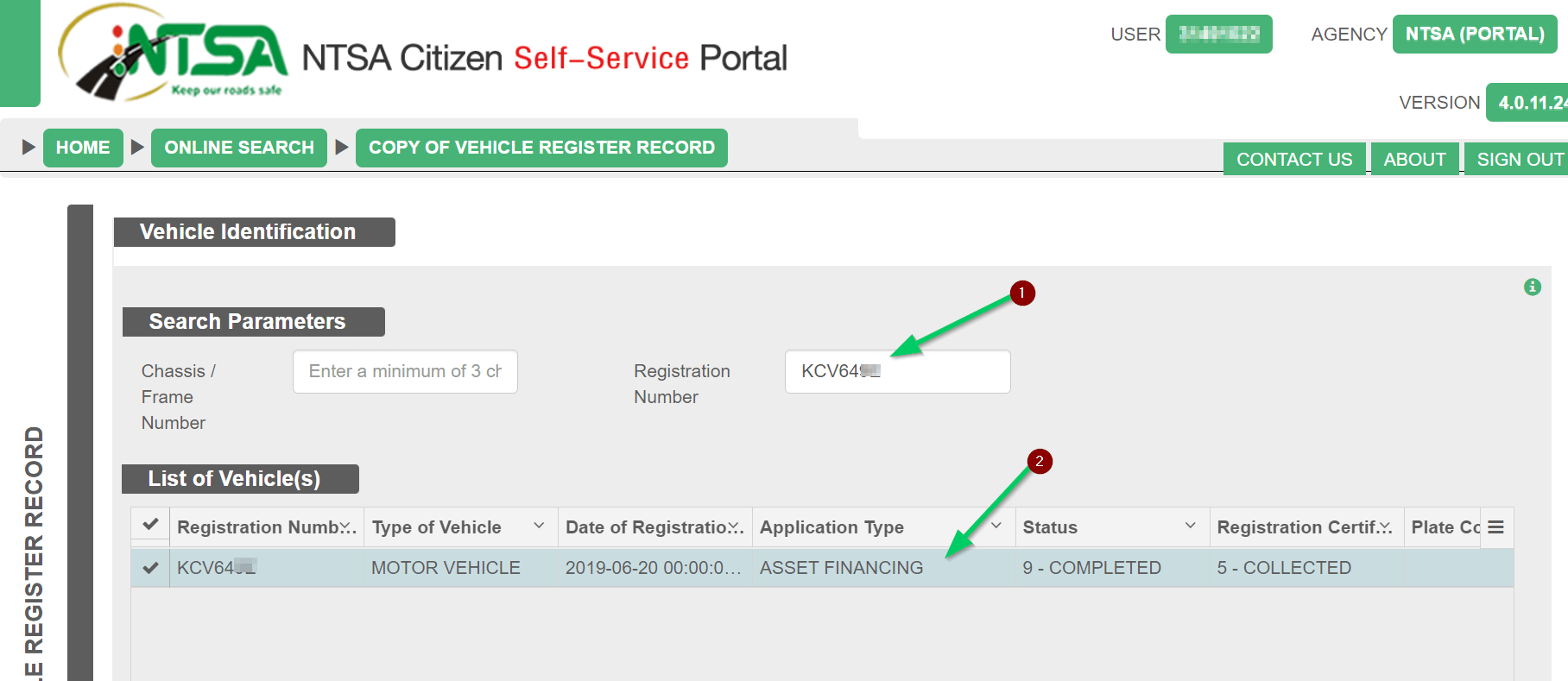Click the Plate column header

[x=1444, y=527]
